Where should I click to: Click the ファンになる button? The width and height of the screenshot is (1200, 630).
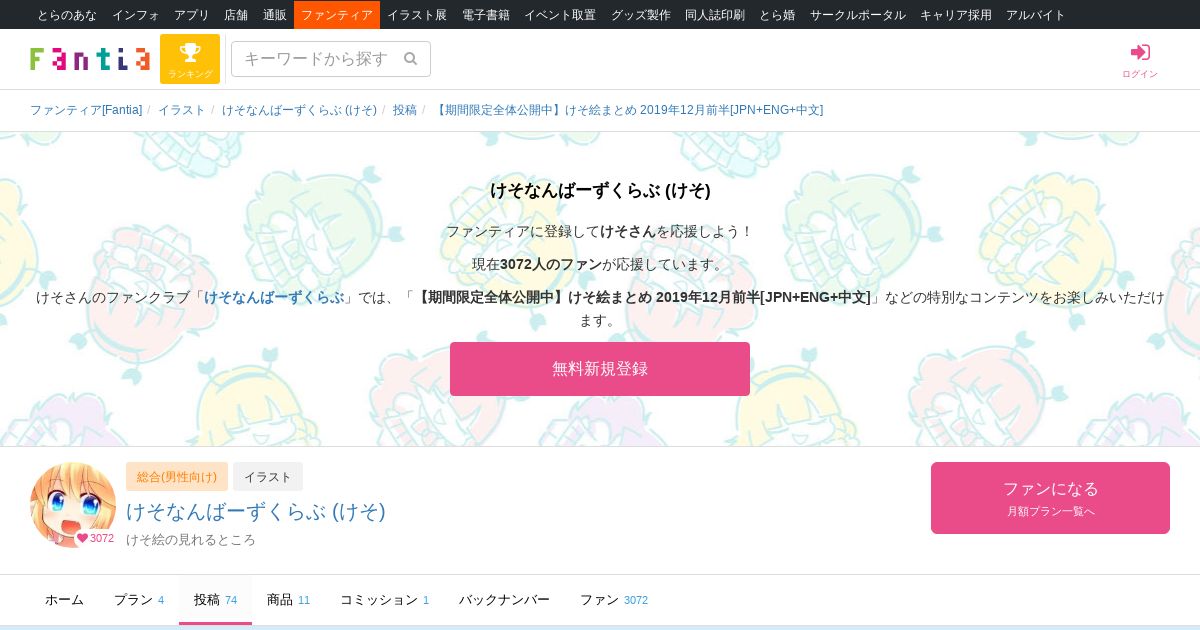[1050, 498]
